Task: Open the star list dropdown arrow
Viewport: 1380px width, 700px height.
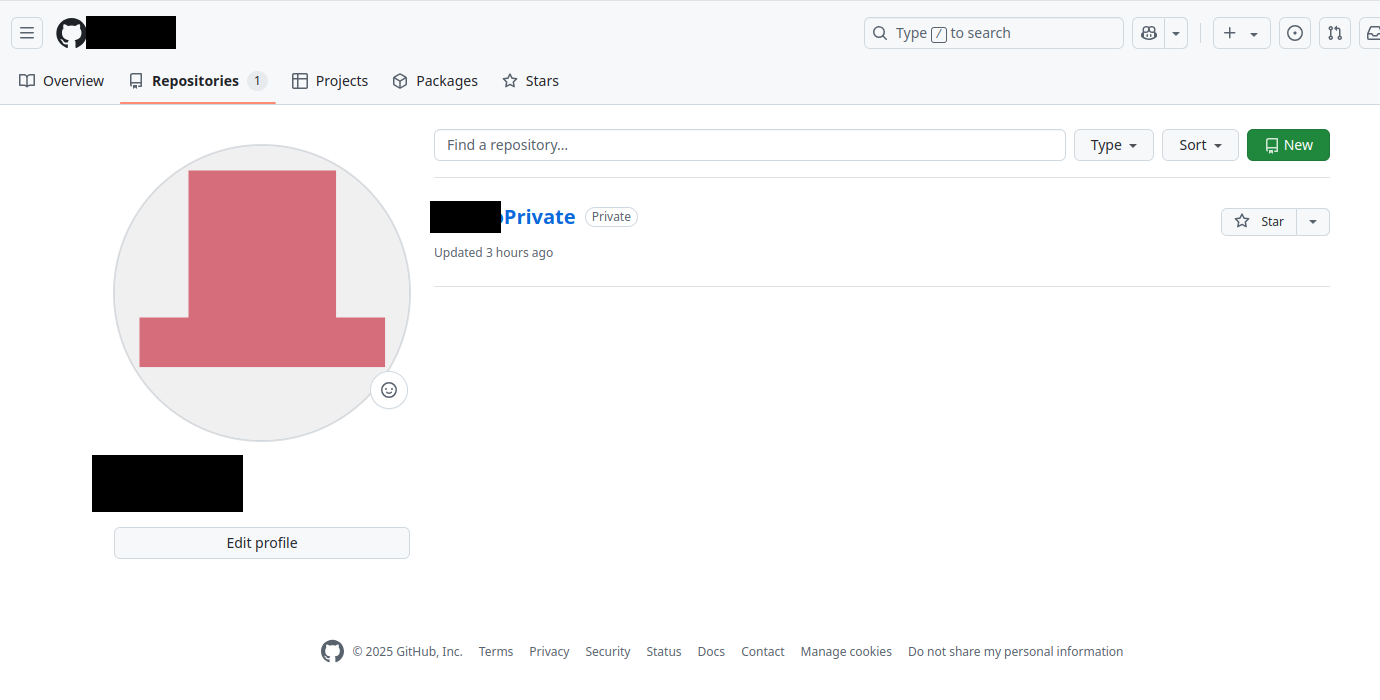Action: tap(1312, 221)
